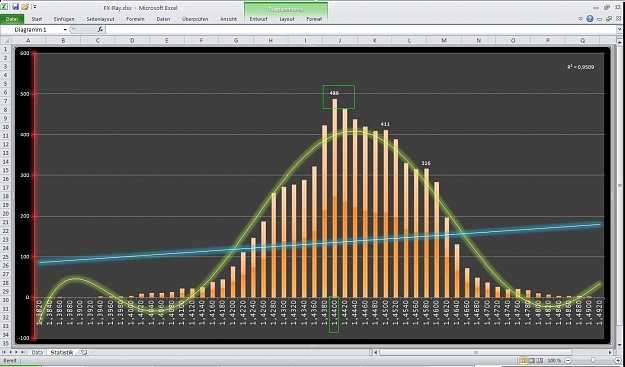Expand the formula bar with the chevron
The width and height of the screenshot is (625, 367).
pyautogui.click(x=619, y=29)
